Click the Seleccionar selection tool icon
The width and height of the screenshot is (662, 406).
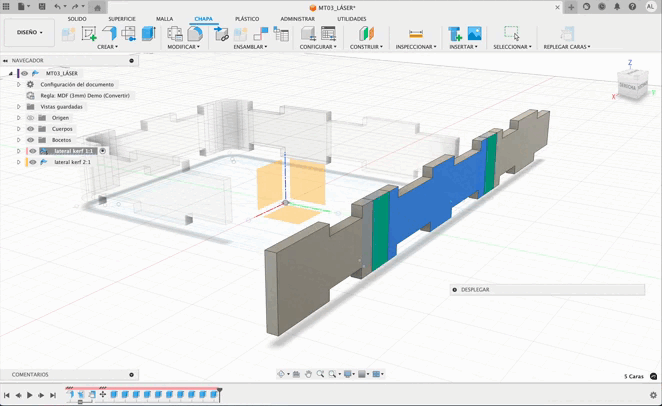coord(512,34)
